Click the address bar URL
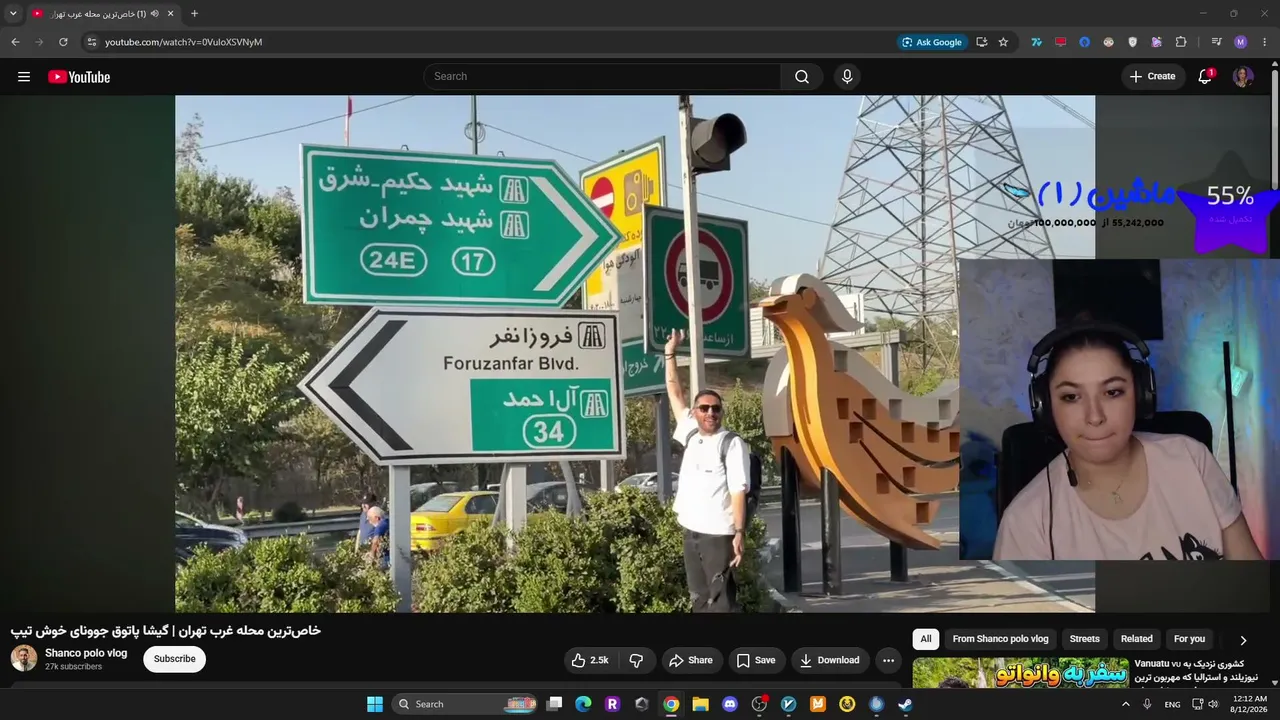Screen dimensions: 1280x720 (x=183, y=42)
